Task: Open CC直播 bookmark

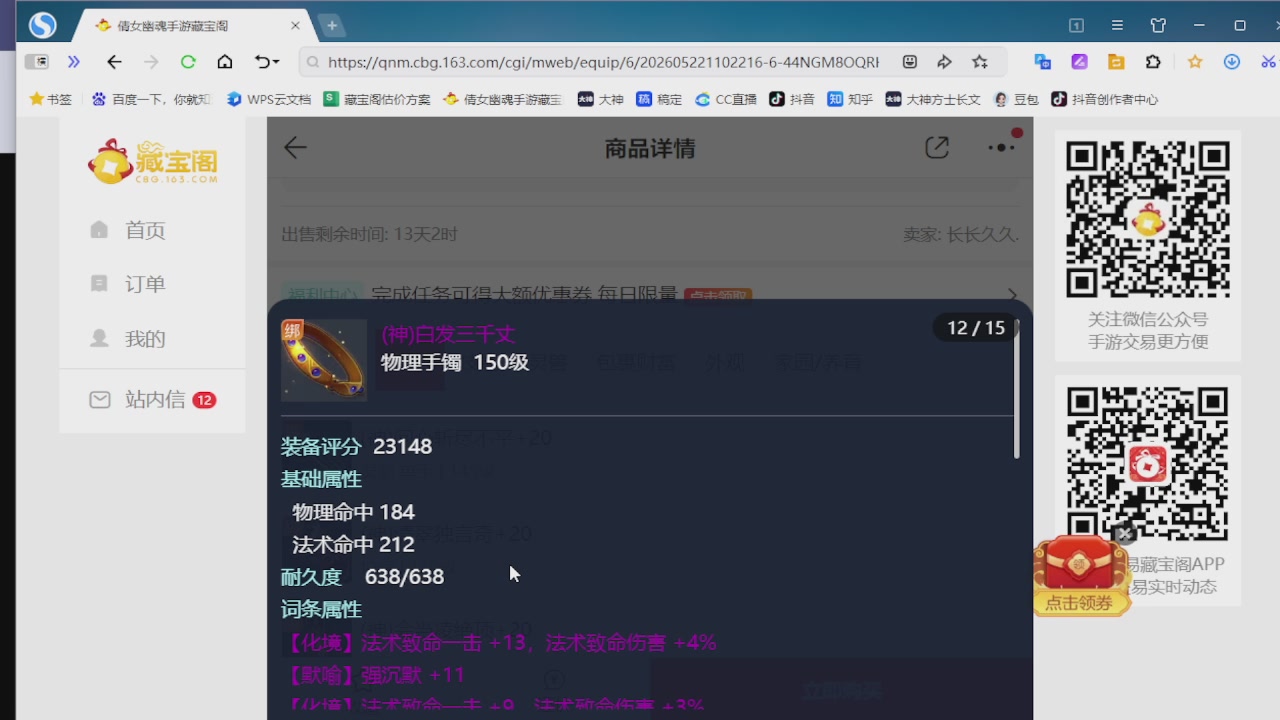Action: pos(726,99)
